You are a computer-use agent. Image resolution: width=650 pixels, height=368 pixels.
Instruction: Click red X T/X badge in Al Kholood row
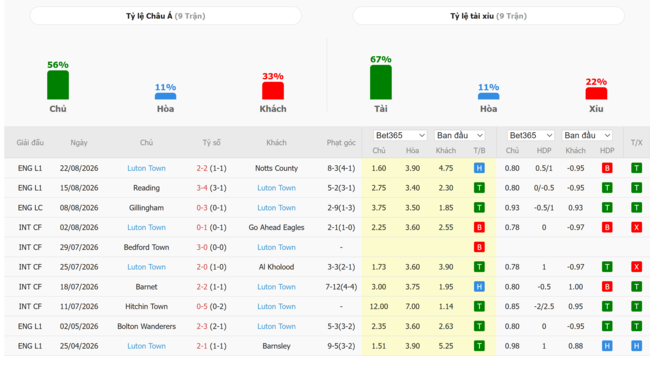pos(637,267)
